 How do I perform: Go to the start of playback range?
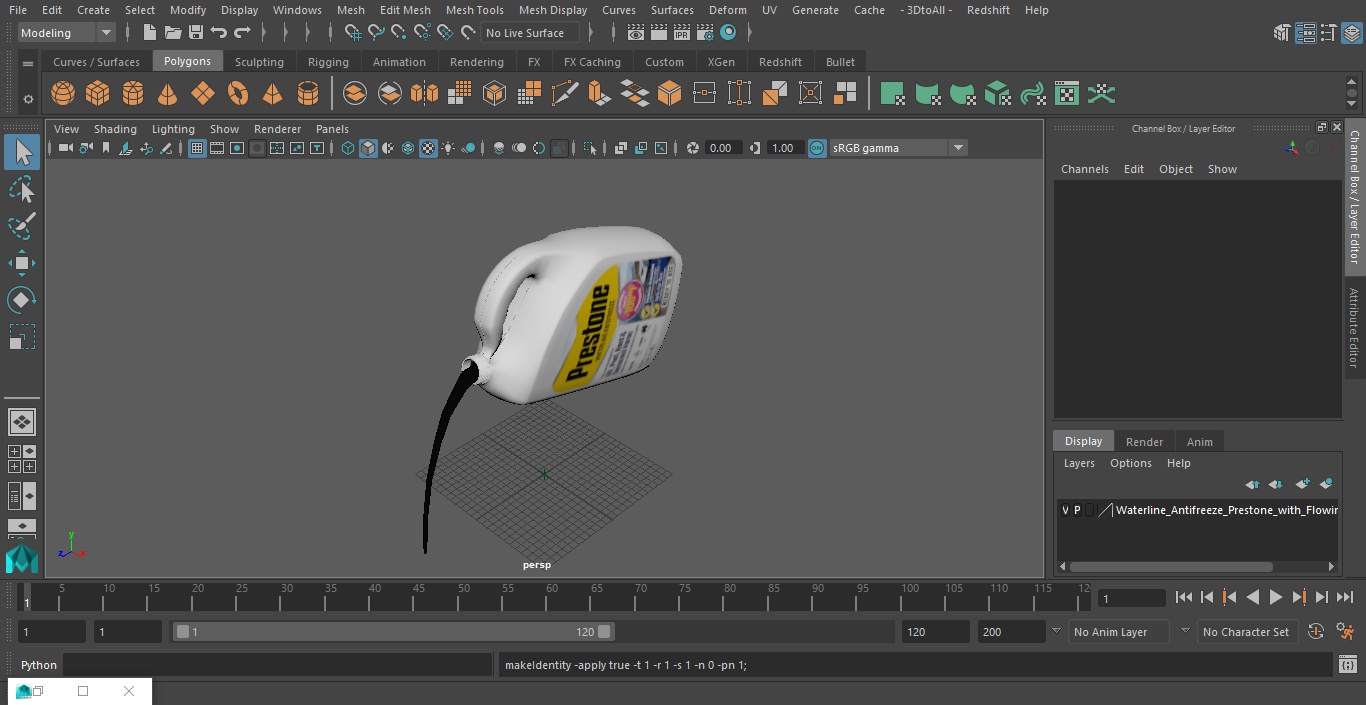pyautogui.click(x=1184, y=597)
